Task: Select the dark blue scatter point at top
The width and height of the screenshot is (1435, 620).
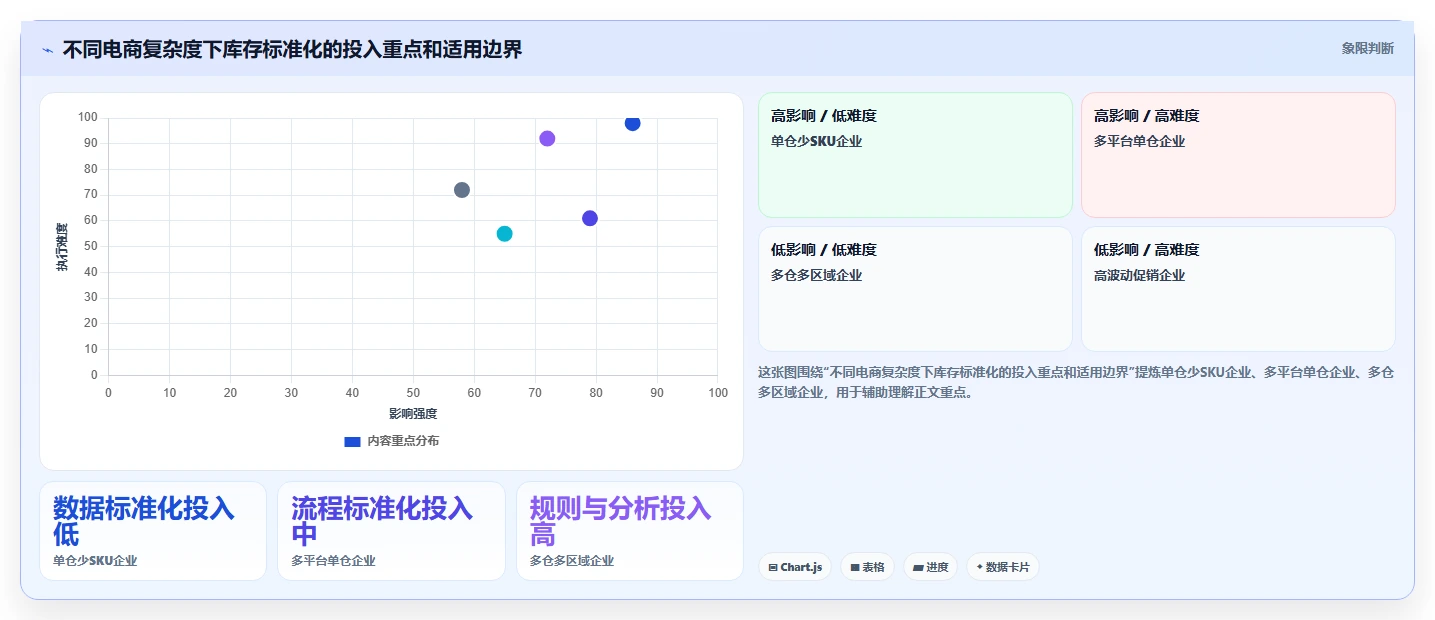Action: 632,123
